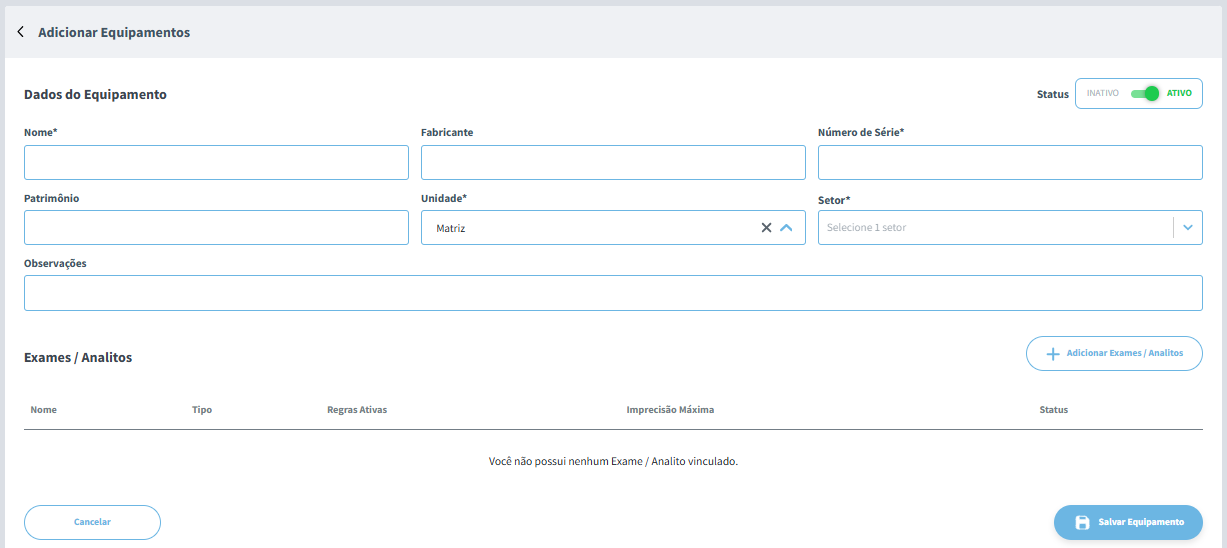1227x548 pixels.
Task: Click the Exames / Analitos section heading
Action: [x=78, y=357]
